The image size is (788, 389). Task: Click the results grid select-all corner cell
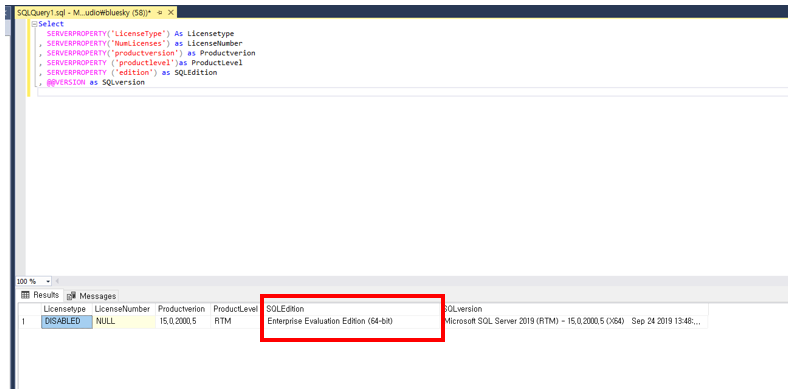point(30,309)
